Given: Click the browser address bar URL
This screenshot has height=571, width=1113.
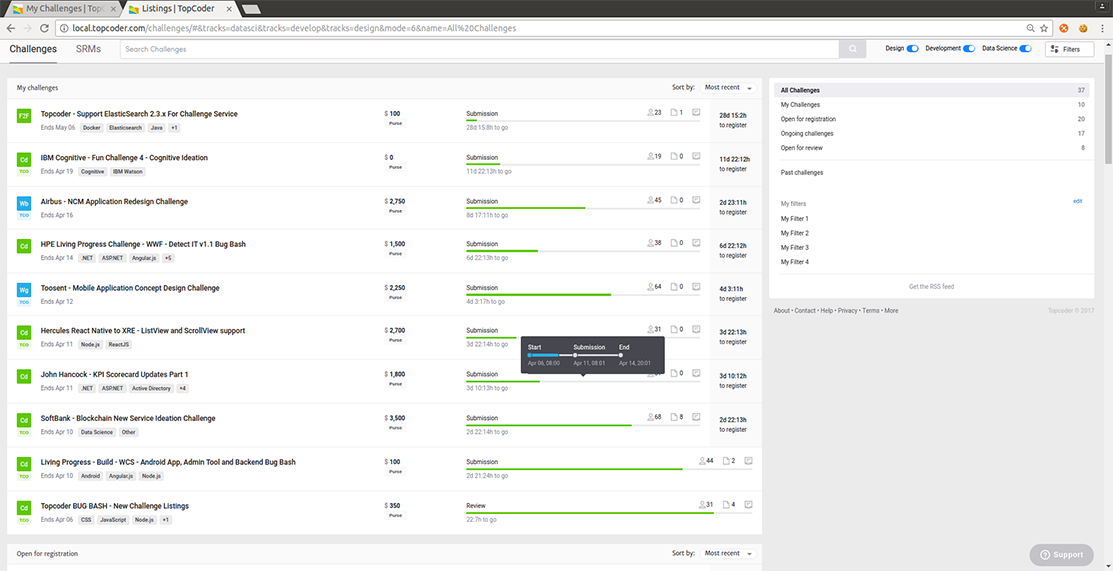Looking at the screenshot, I should (x=294, y=28).
